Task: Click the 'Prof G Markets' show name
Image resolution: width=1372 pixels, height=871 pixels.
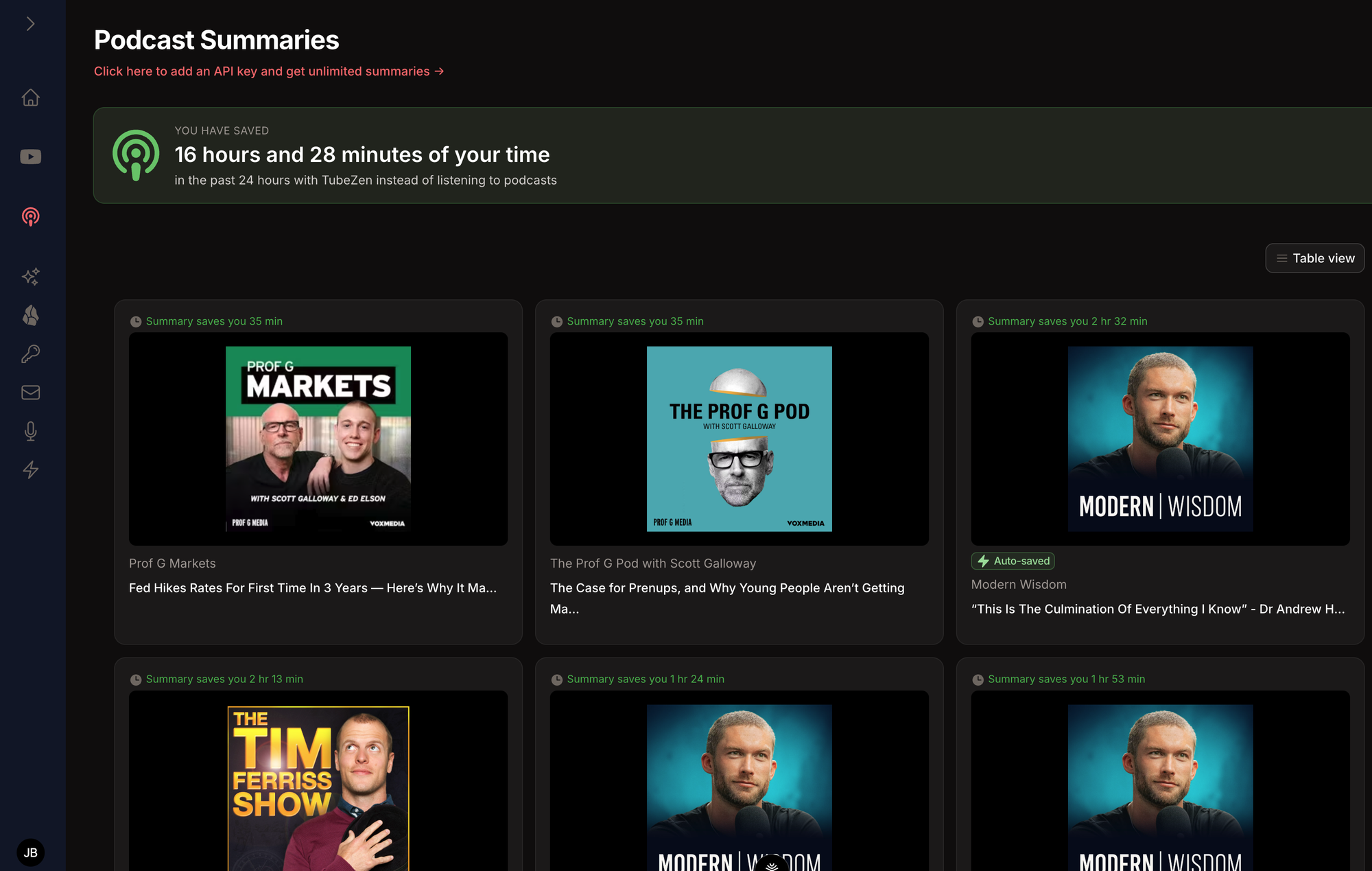Action: pos(172,564)
